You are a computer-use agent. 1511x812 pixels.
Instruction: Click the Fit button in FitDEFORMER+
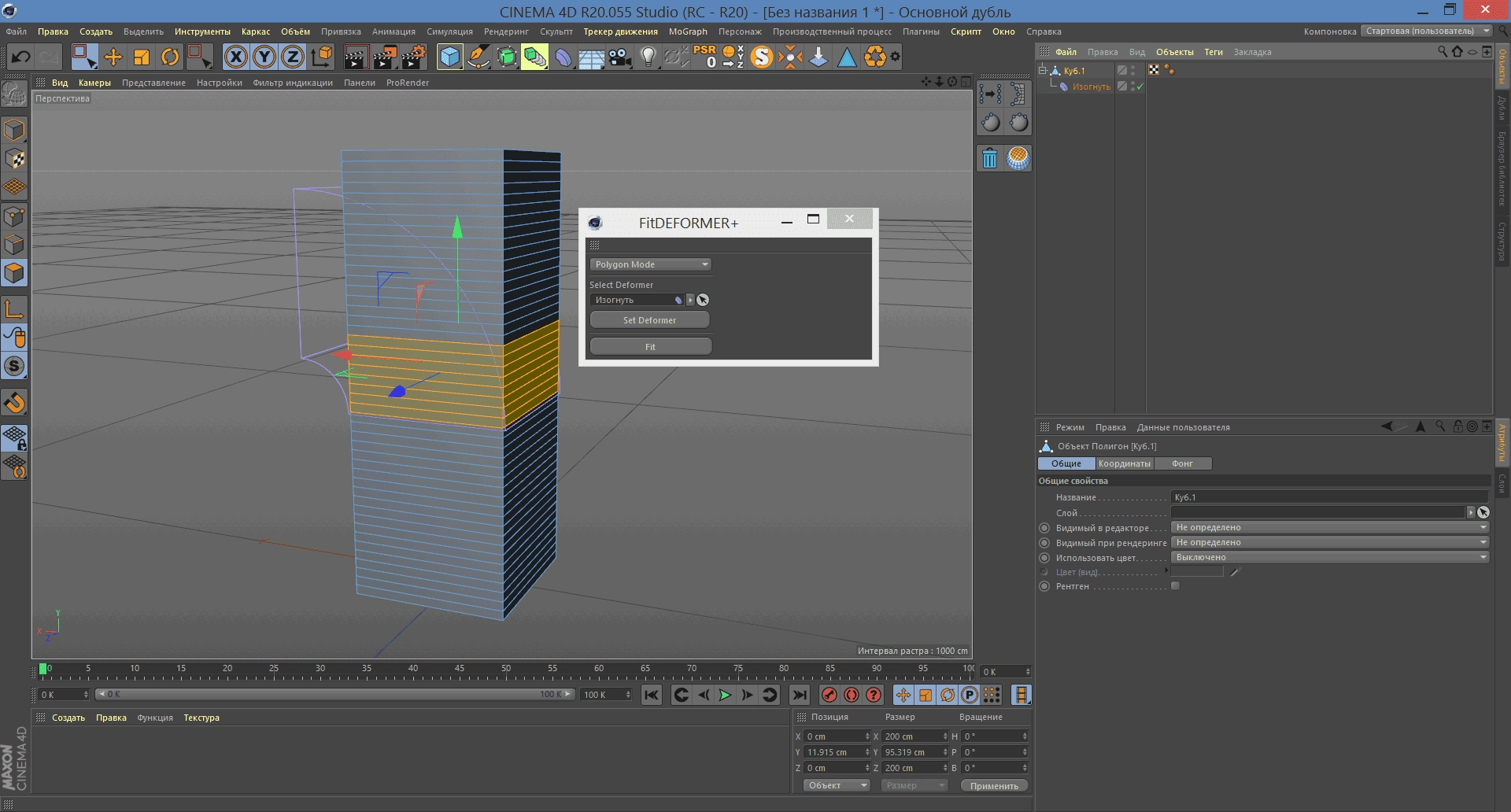[650, 347]
